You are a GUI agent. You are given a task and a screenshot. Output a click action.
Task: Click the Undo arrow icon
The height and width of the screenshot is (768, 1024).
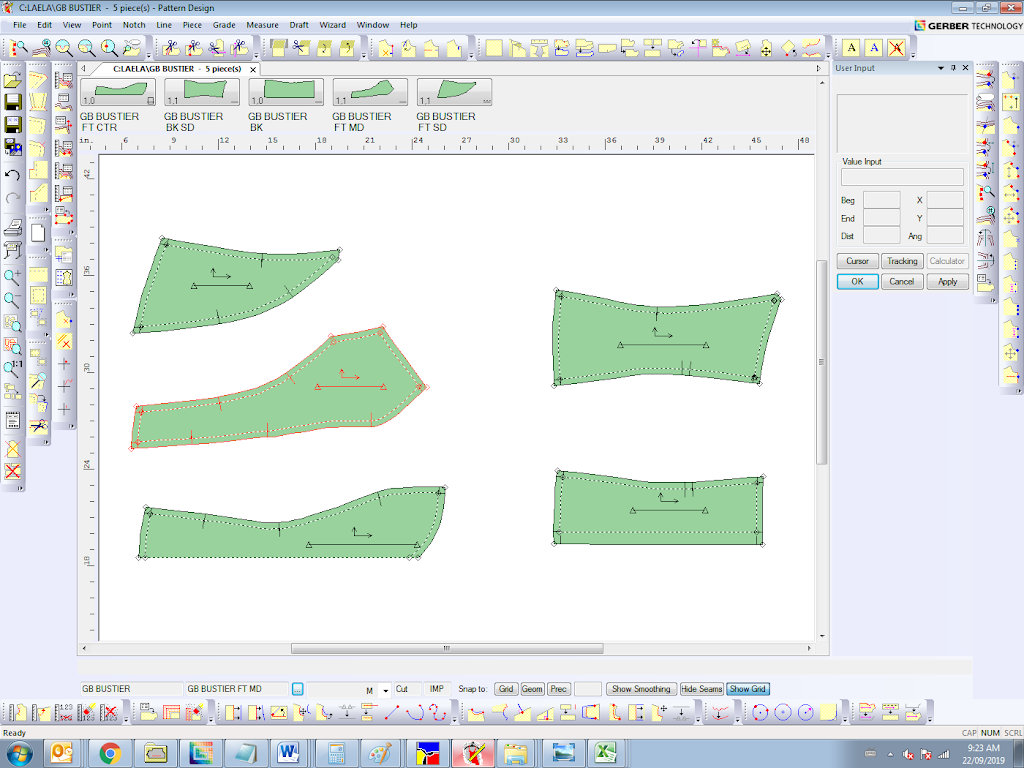pyautogui.click(x=12, y=174)
